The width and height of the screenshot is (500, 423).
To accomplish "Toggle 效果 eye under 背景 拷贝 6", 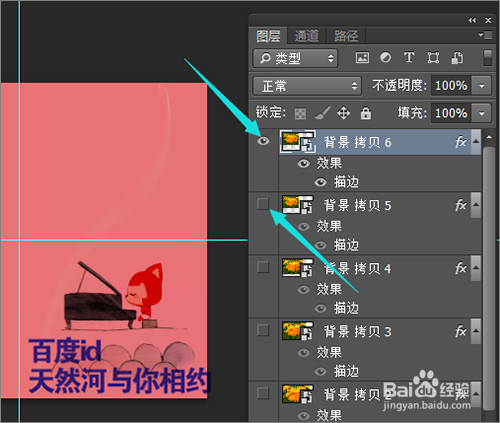I will (x=304, y=164).
